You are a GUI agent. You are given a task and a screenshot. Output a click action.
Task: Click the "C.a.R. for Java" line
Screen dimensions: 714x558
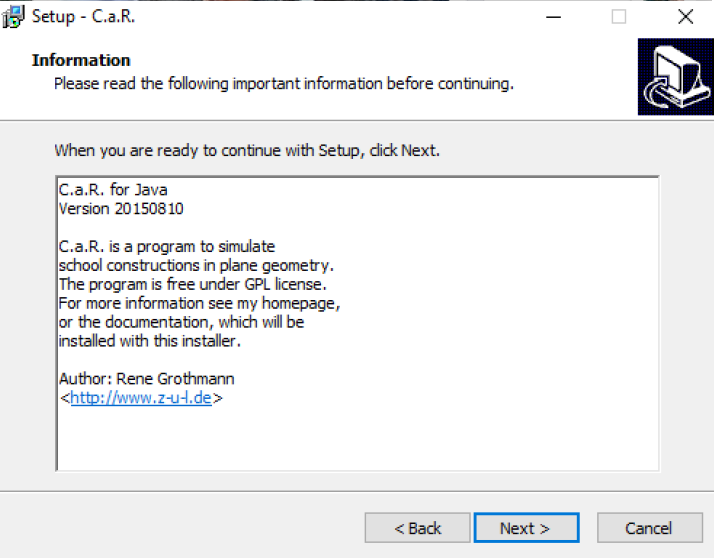click(113, 189)
